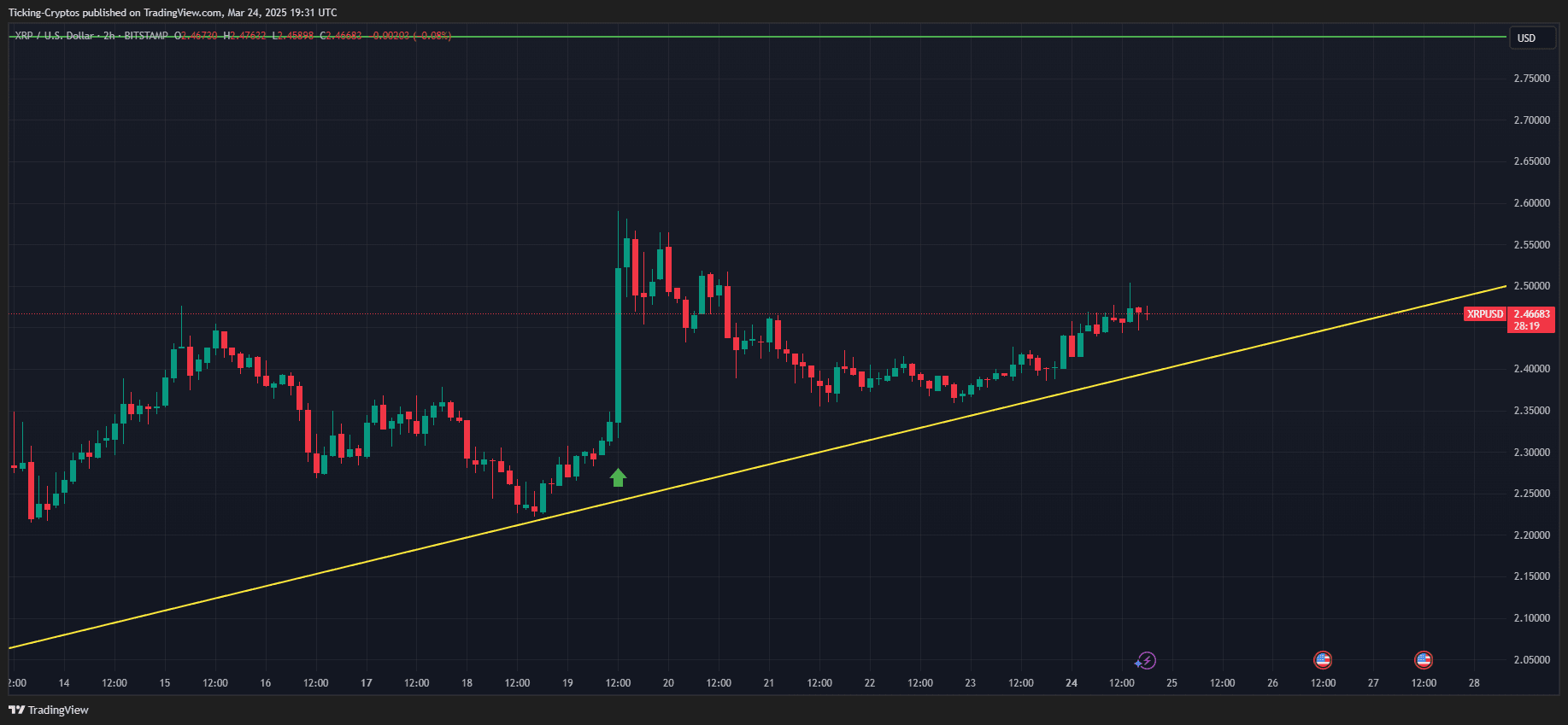Click the TradingView logo at bottom left
This screenshot has width=1568, height=725.
pos(49,710)
